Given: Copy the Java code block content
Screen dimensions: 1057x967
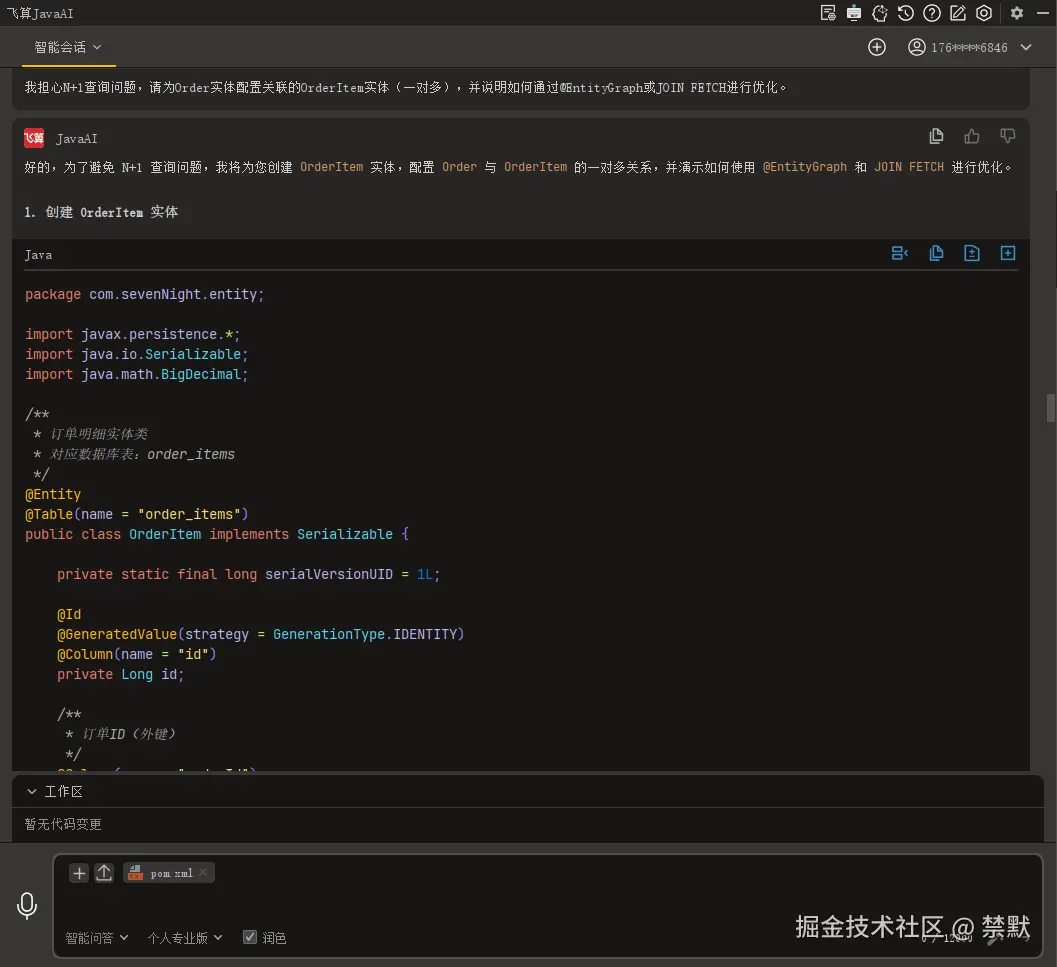Looking at the screenshot, I should tap(936, 254).
